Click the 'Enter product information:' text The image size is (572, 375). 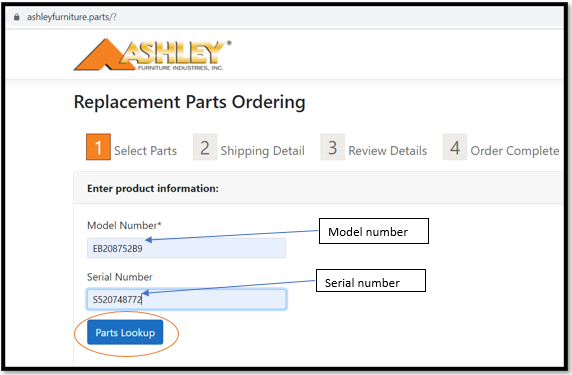153,189
